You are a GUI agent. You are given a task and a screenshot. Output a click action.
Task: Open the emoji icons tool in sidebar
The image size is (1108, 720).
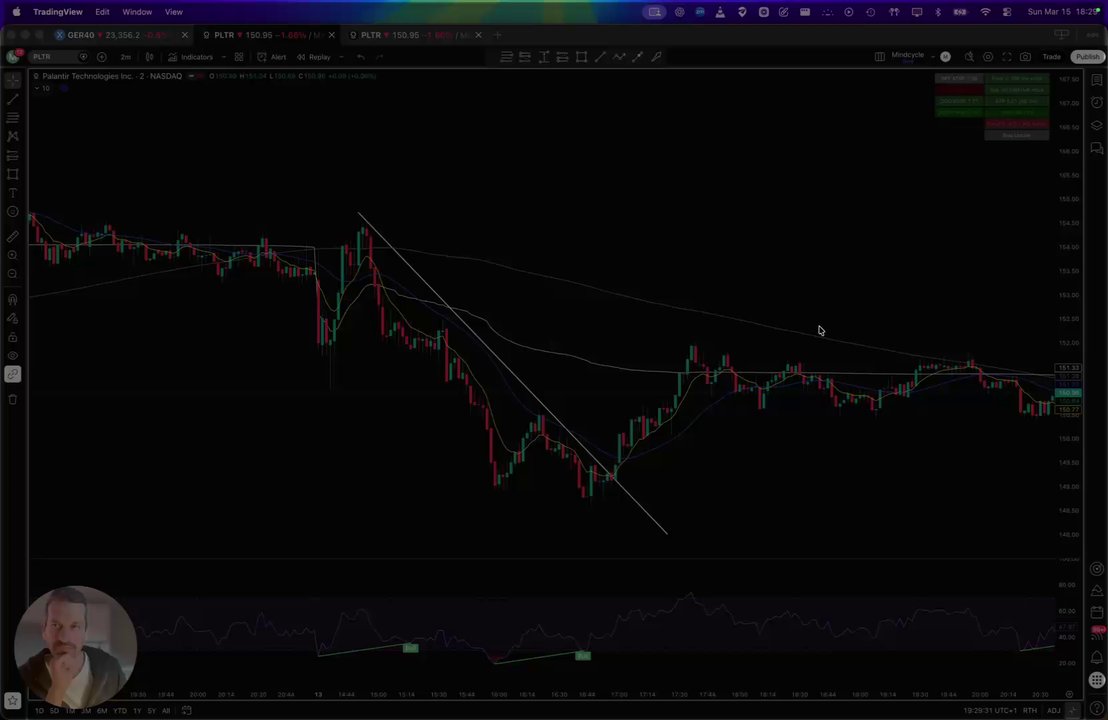(13, 212)
